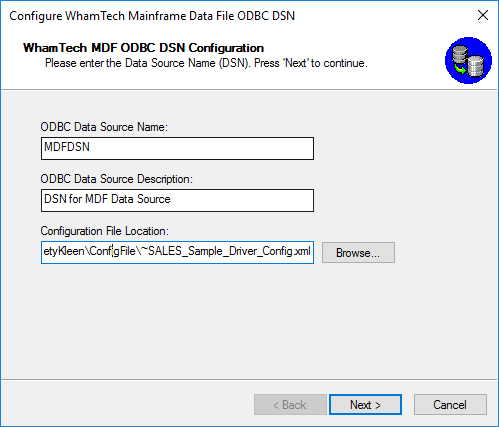Continue with the Next > button
The width and height of the screenshot is (499, 427).
click(365, 405)
